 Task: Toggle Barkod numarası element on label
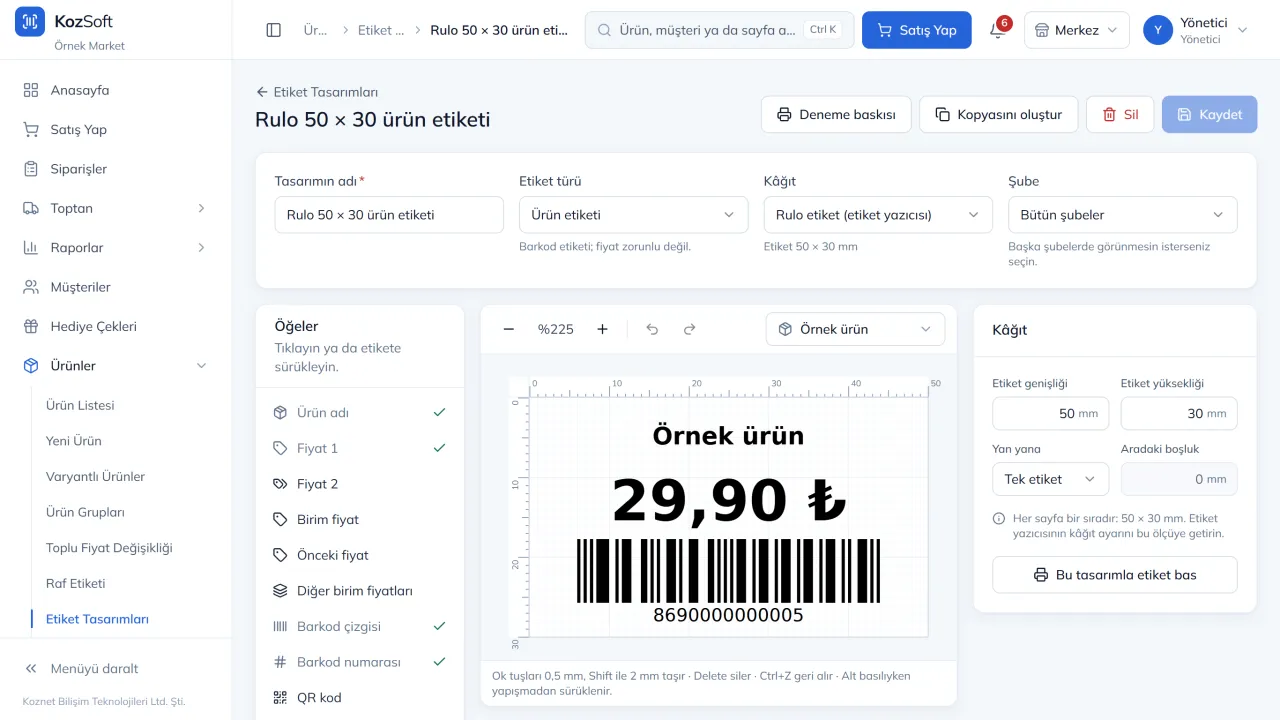[x=360, y=662]
